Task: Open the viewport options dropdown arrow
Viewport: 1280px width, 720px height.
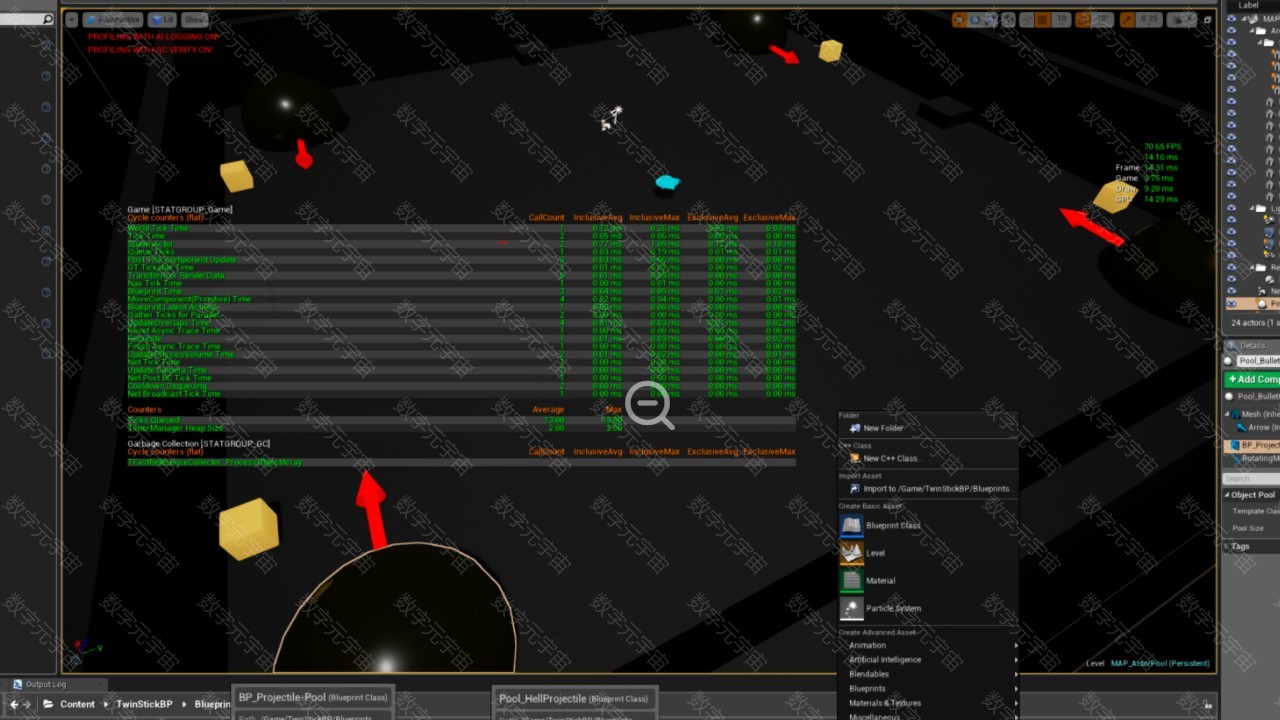Action: pos(71,19)
